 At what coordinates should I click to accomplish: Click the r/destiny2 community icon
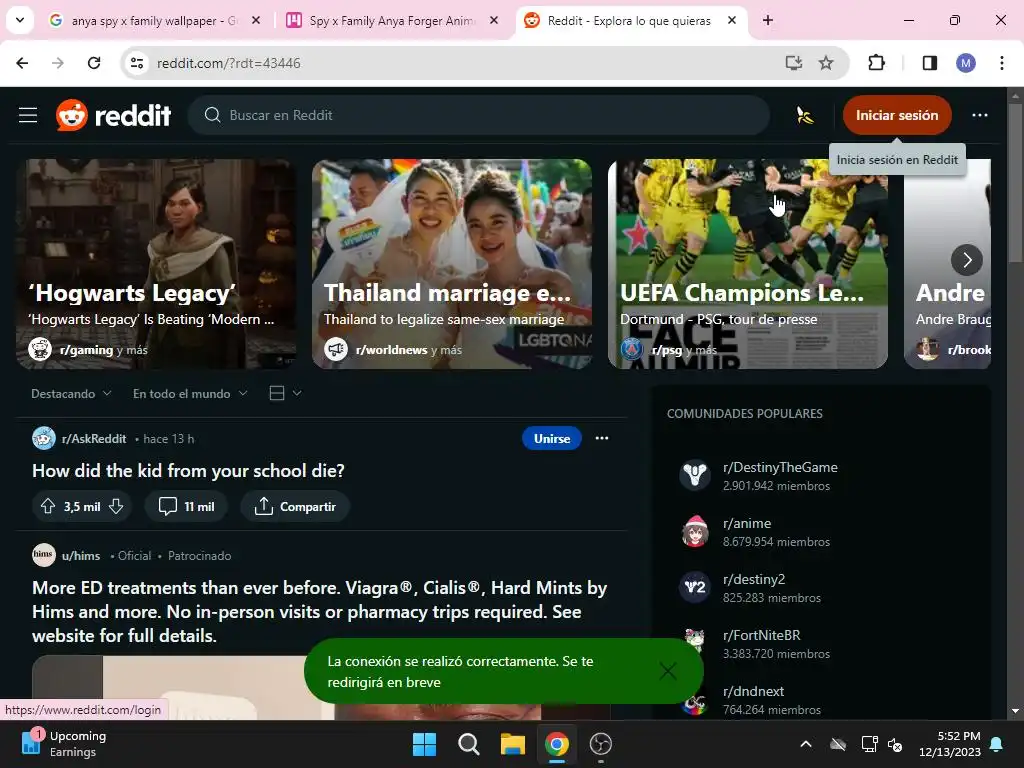coord(695,587)
